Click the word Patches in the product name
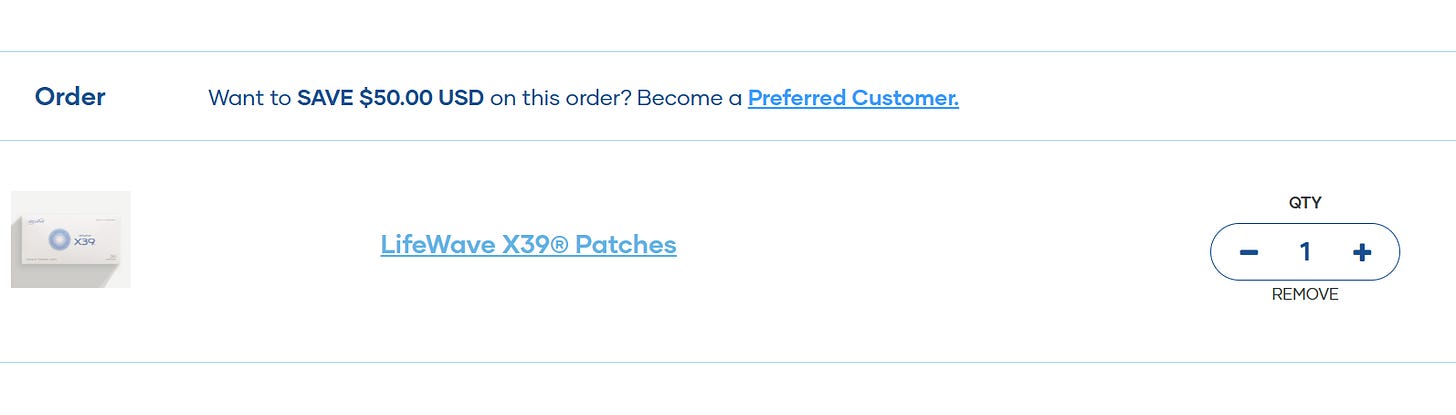The image size is (1456, 415). (x=625, y=244)
